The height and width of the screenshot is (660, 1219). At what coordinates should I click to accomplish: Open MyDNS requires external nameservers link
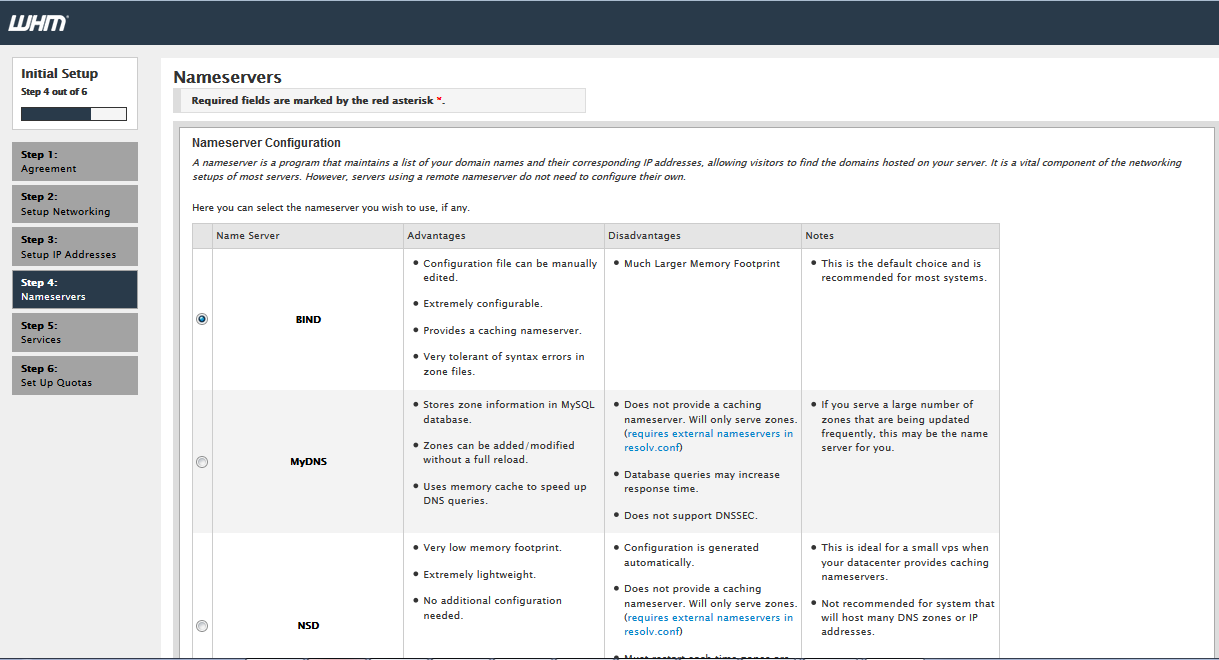[x=708, y=441]
